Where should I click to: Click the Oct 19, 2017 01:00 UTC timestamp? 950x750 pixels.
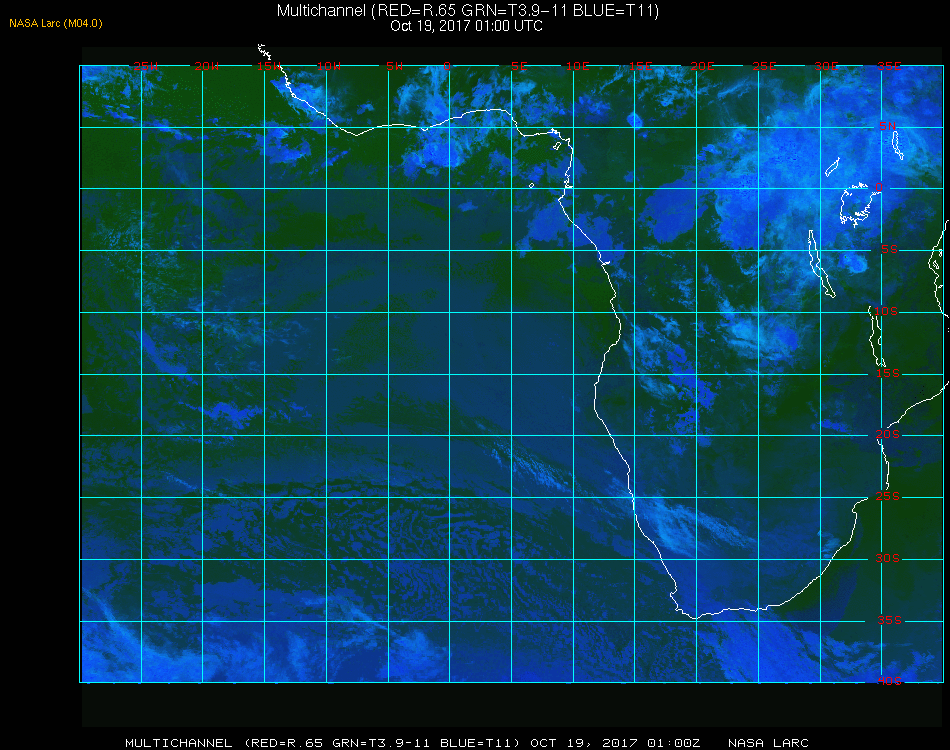466,26
